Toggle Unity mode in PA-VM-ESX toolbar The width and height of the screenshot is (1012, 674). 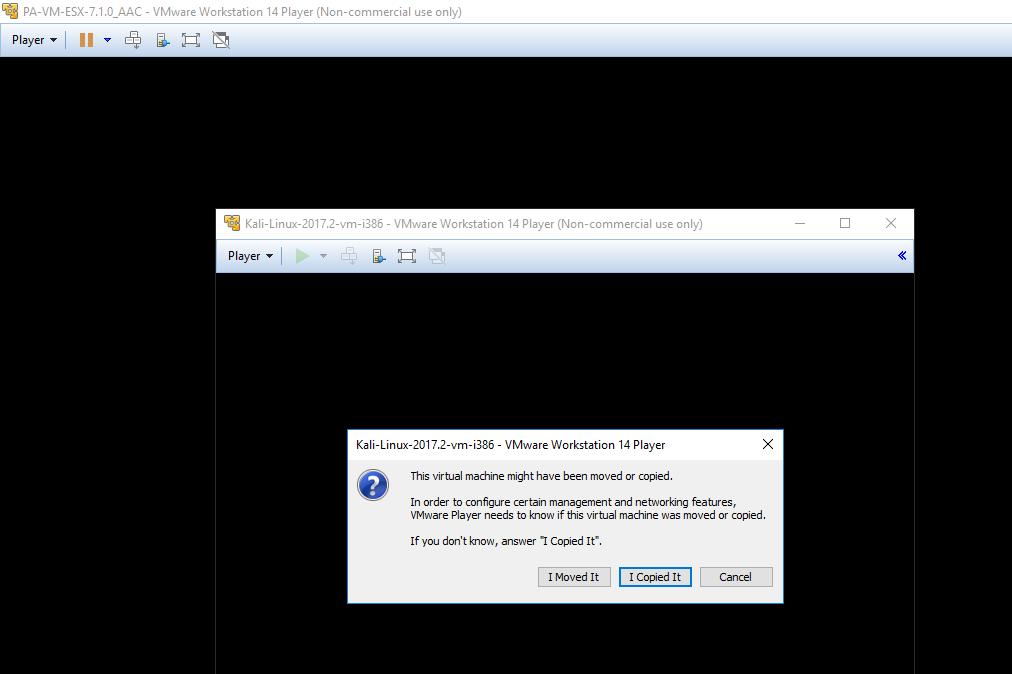point(221,40)
